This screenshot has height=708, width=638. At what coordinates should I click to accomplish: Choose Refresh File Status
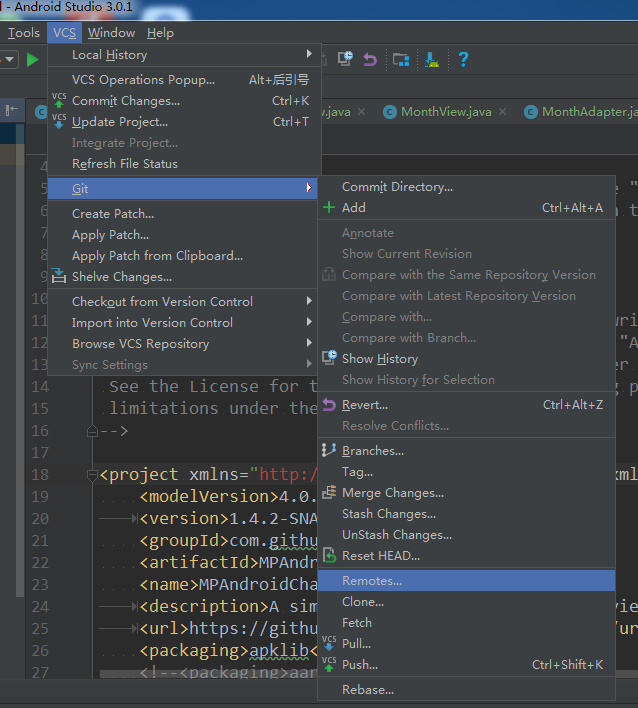185,163
